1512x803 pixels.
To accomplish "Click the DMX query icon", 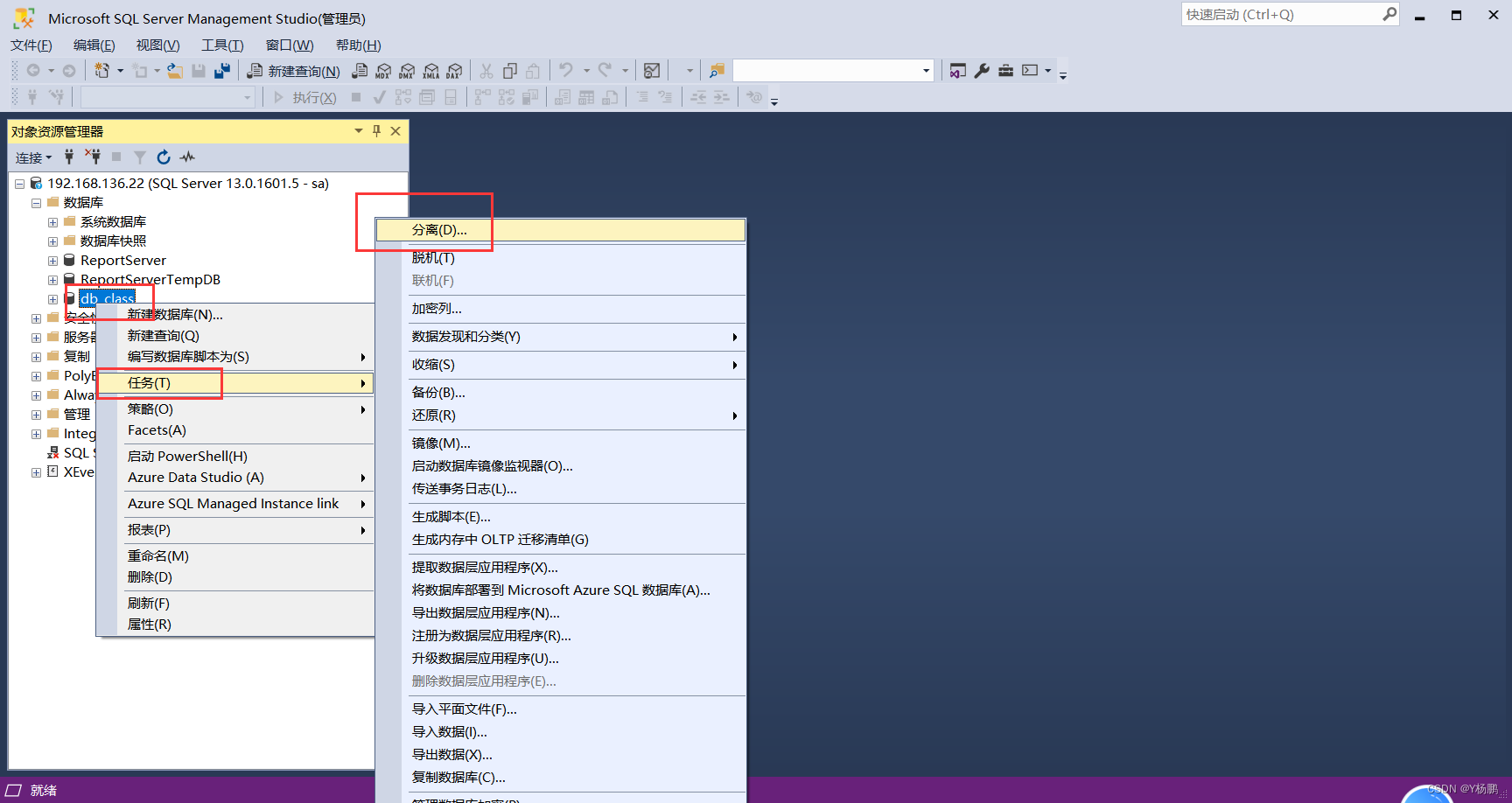I will click(x=407, y=71).
